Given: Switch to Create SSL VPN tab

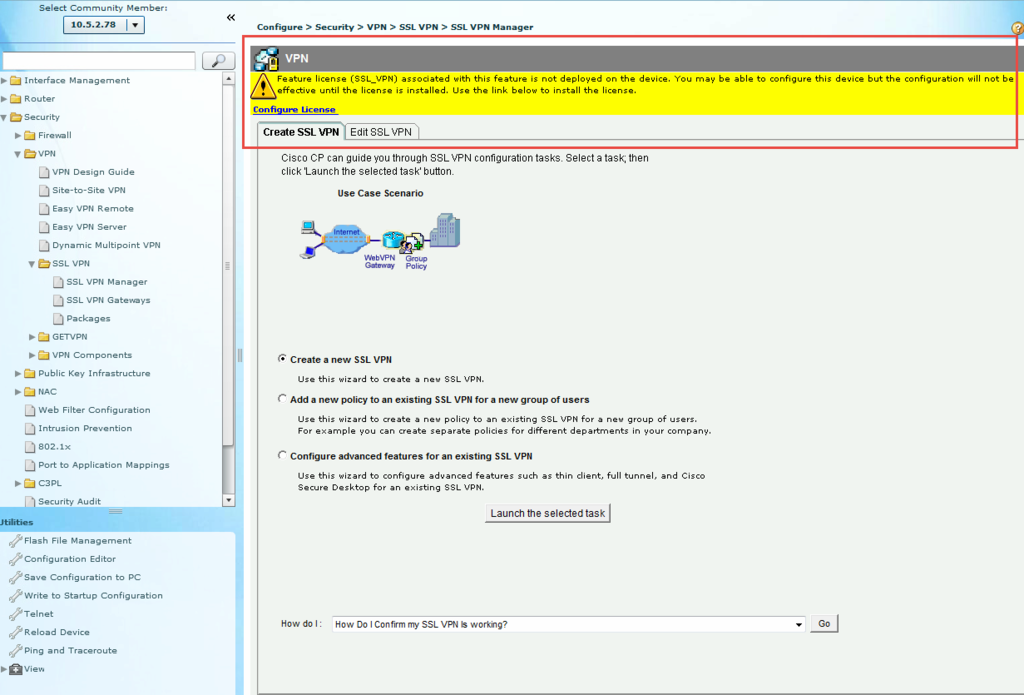Looking at the screenshot, I should (x=300, y=132).
